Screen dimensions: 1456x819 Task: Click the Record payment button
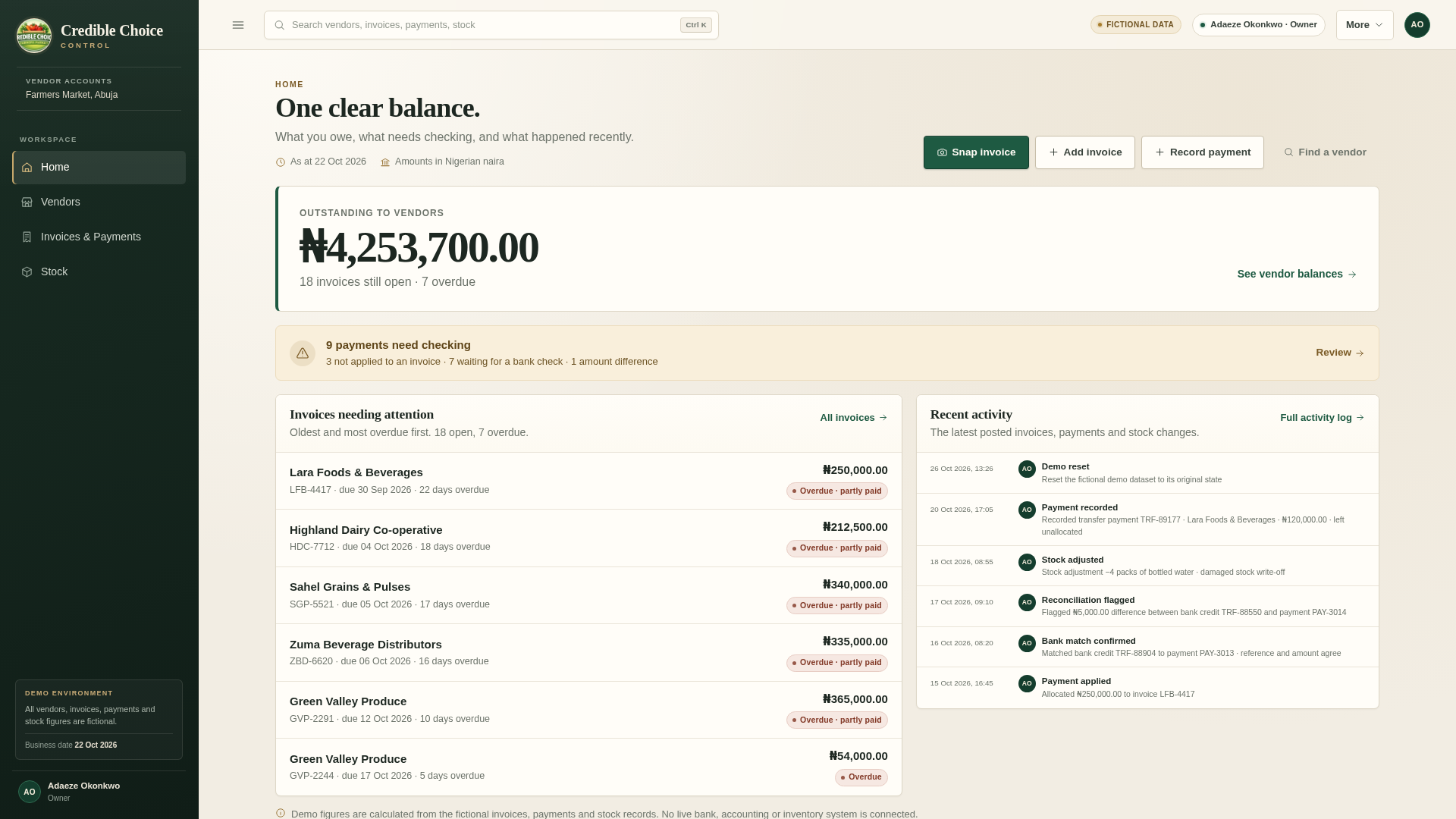pos(1202,152)
